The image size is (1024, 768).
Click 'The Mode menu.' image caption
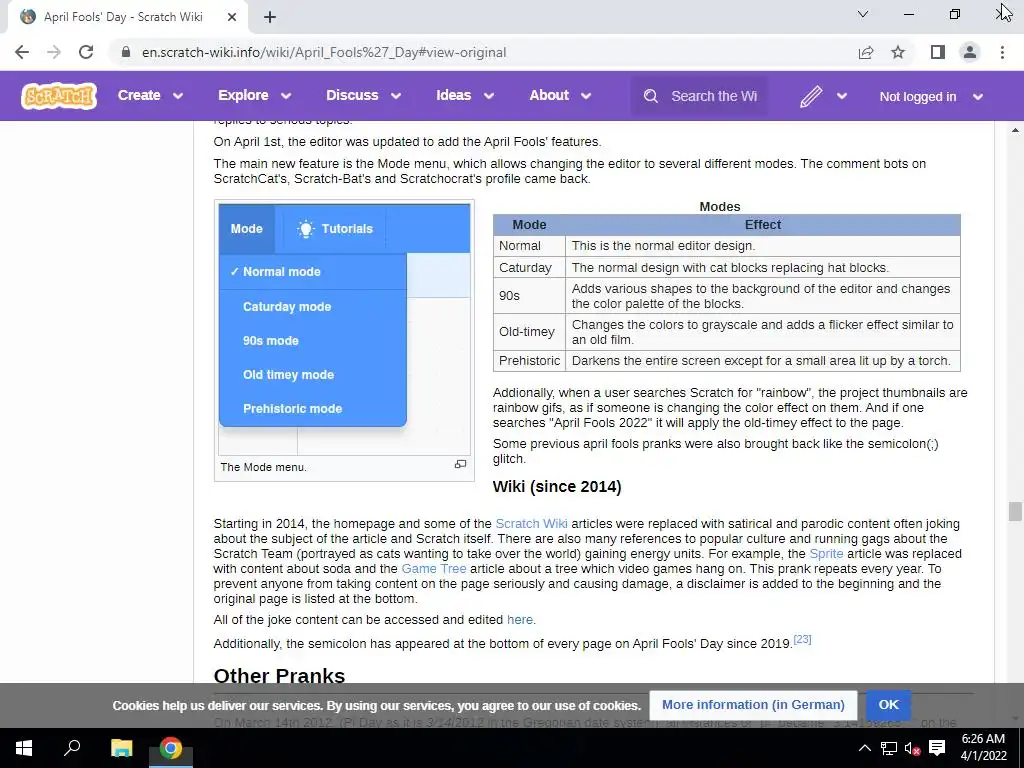coord(263,467)
